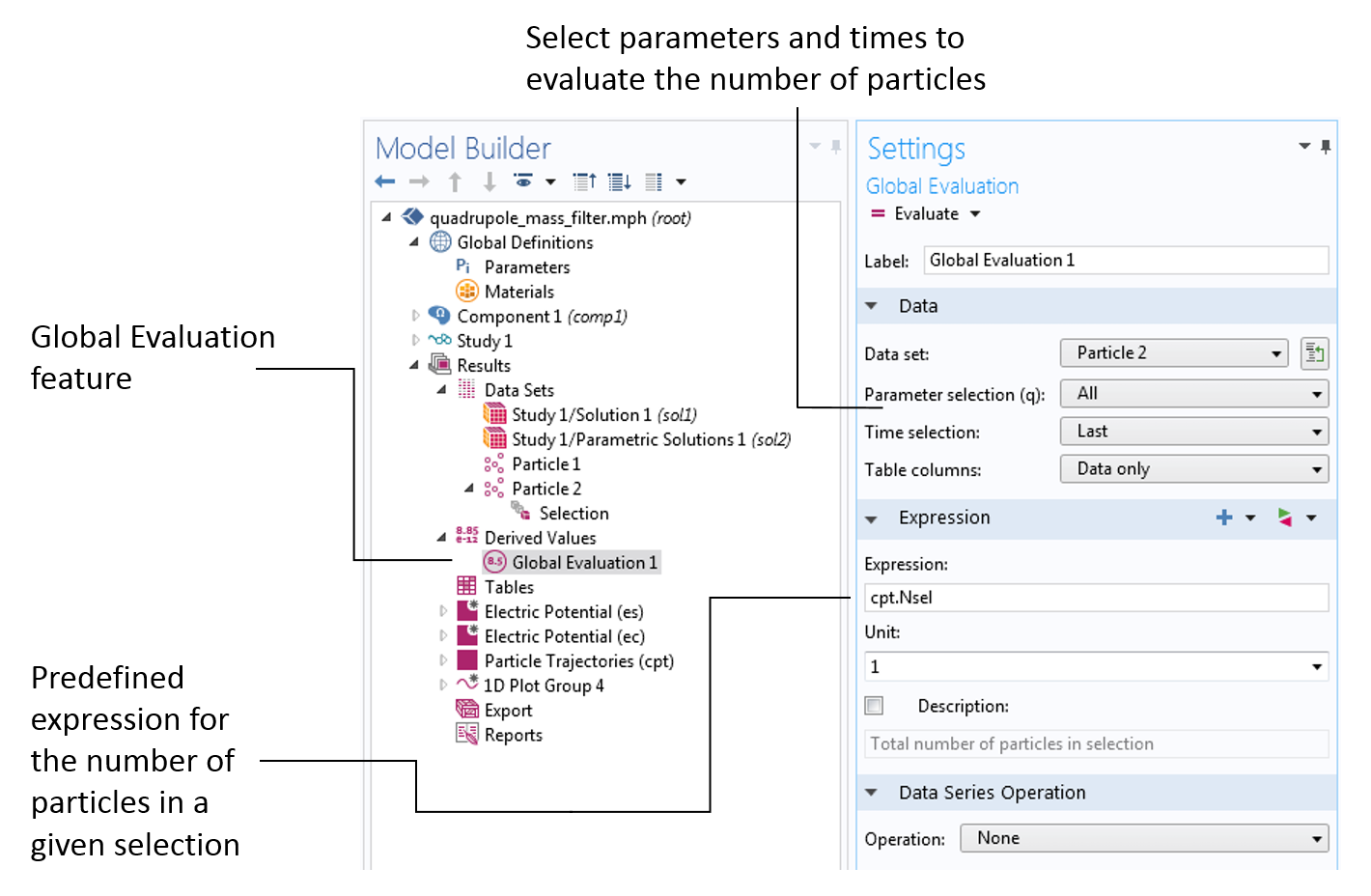Screen dimensions: 1371x896
Task: Pin the Settings panel
Action: 1326,147
